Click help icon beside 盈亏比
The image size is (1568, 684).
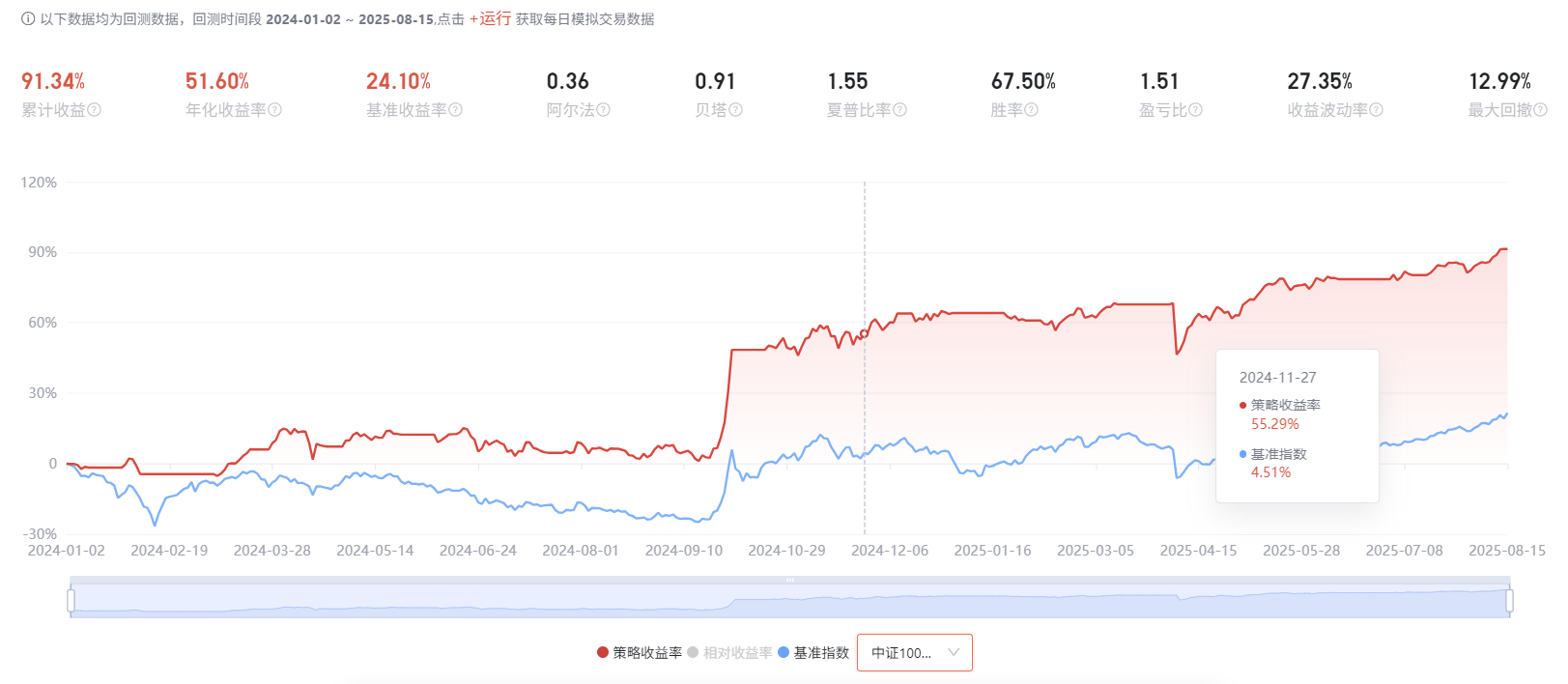pyautogui.click(x=1196, y=110)
